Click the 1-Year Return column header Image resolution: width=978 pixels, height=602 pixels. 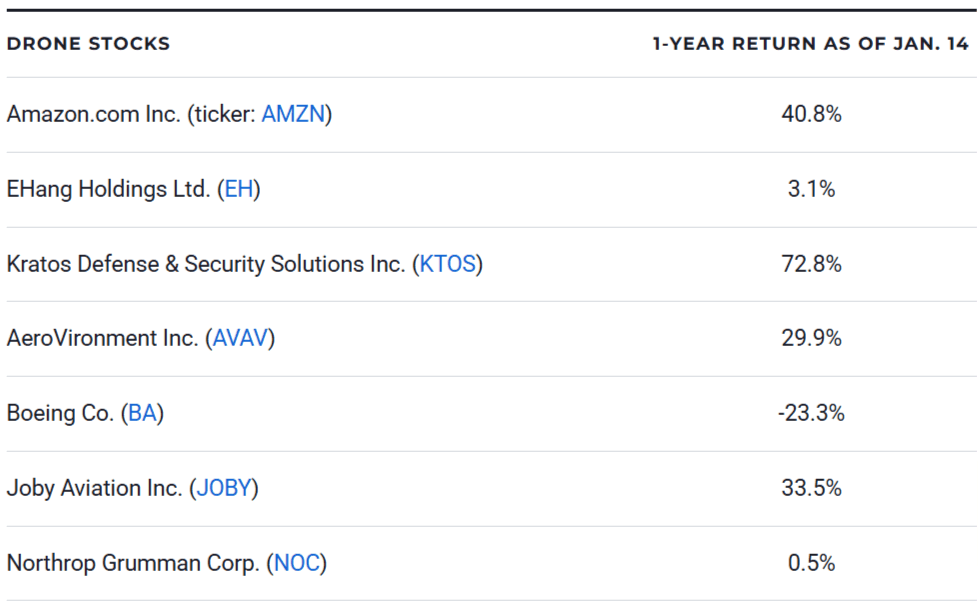[810, 44]
